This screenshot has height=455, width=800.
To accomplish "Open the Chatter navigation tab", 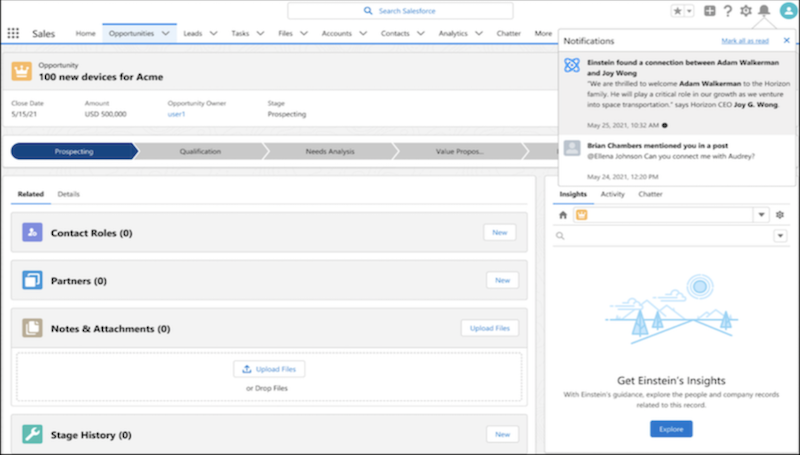I will (x=509, y=34).
